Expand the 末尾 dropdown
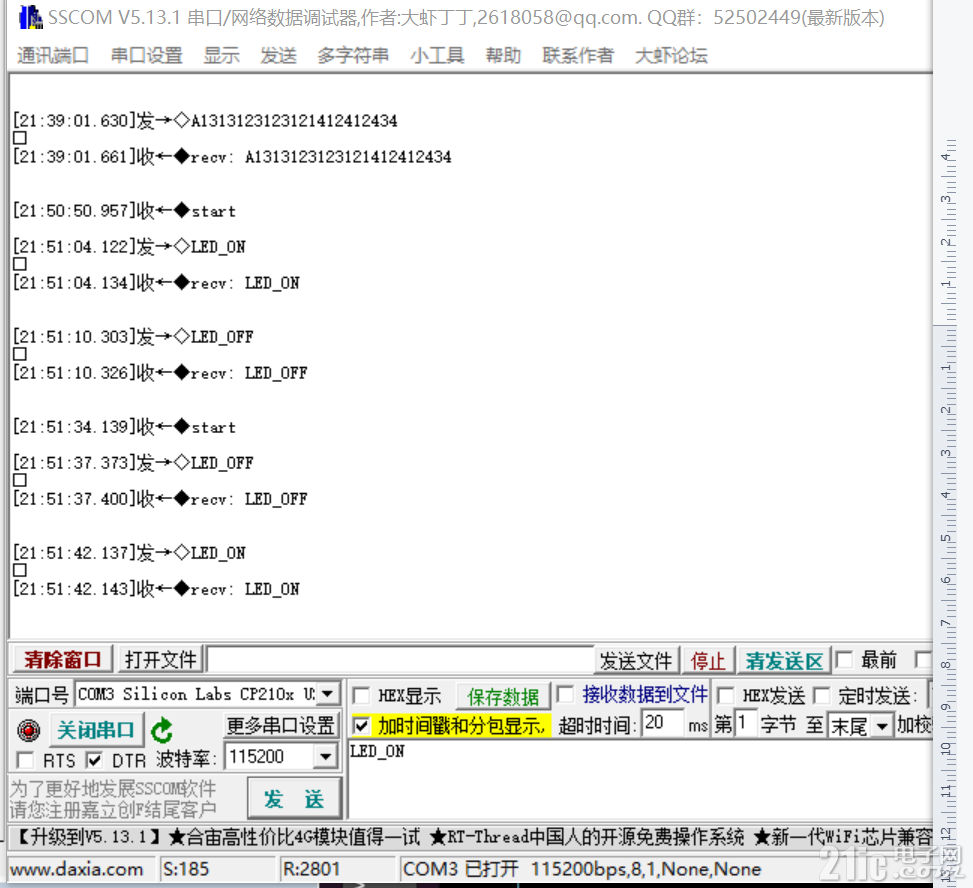Image resolution: width=973 pixels, height=888 pixels. [x=882, y=725]
